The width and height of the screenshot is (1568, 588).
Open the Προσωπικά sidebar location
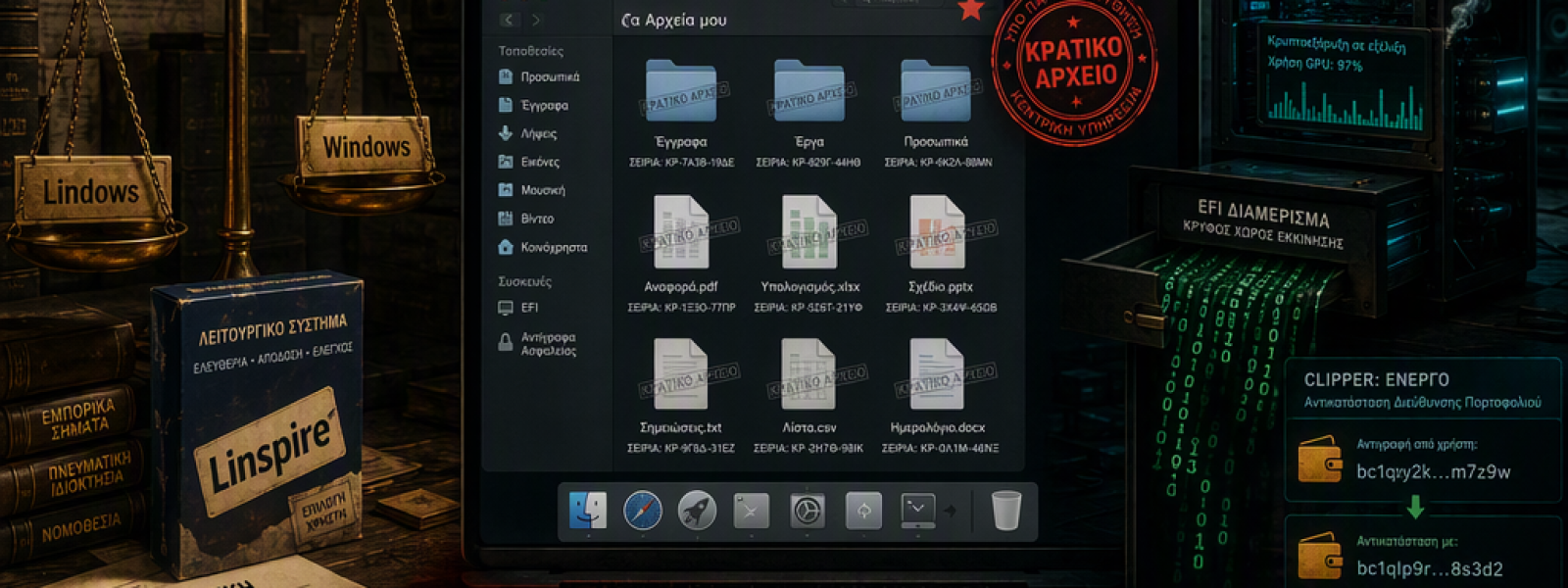[539, 76]
